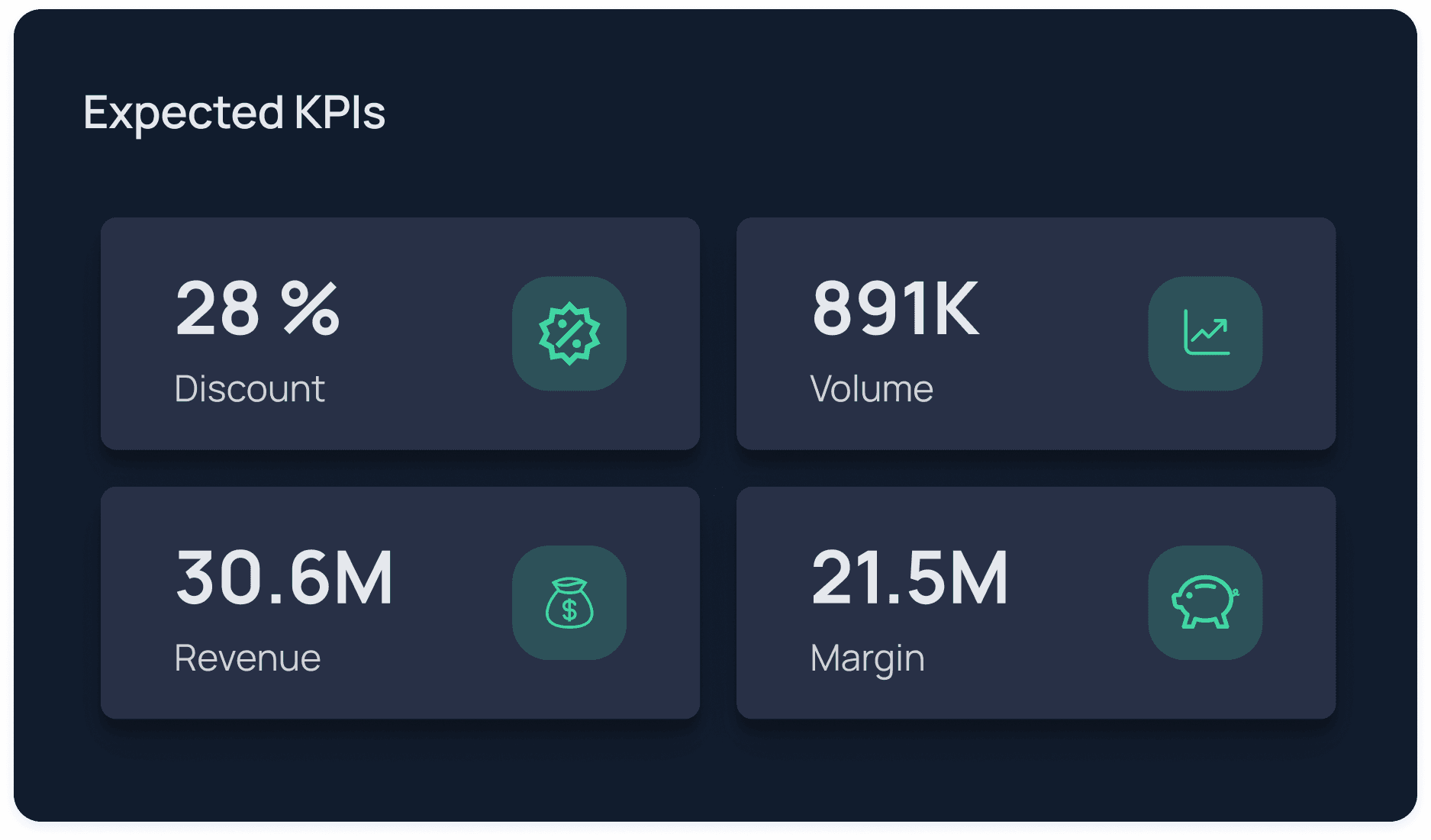Click the discount percent badge icon
The width and height of the screenshot is (1431, 840).
pyautogui.click(x=569, y=333)
